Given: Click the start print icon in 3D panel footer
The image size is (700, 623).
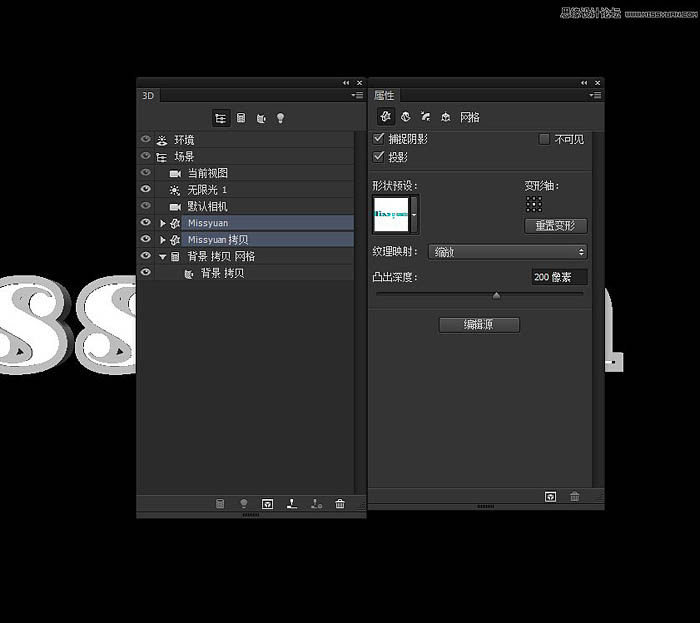Looking at the screenshot, I should click(292, 504).
